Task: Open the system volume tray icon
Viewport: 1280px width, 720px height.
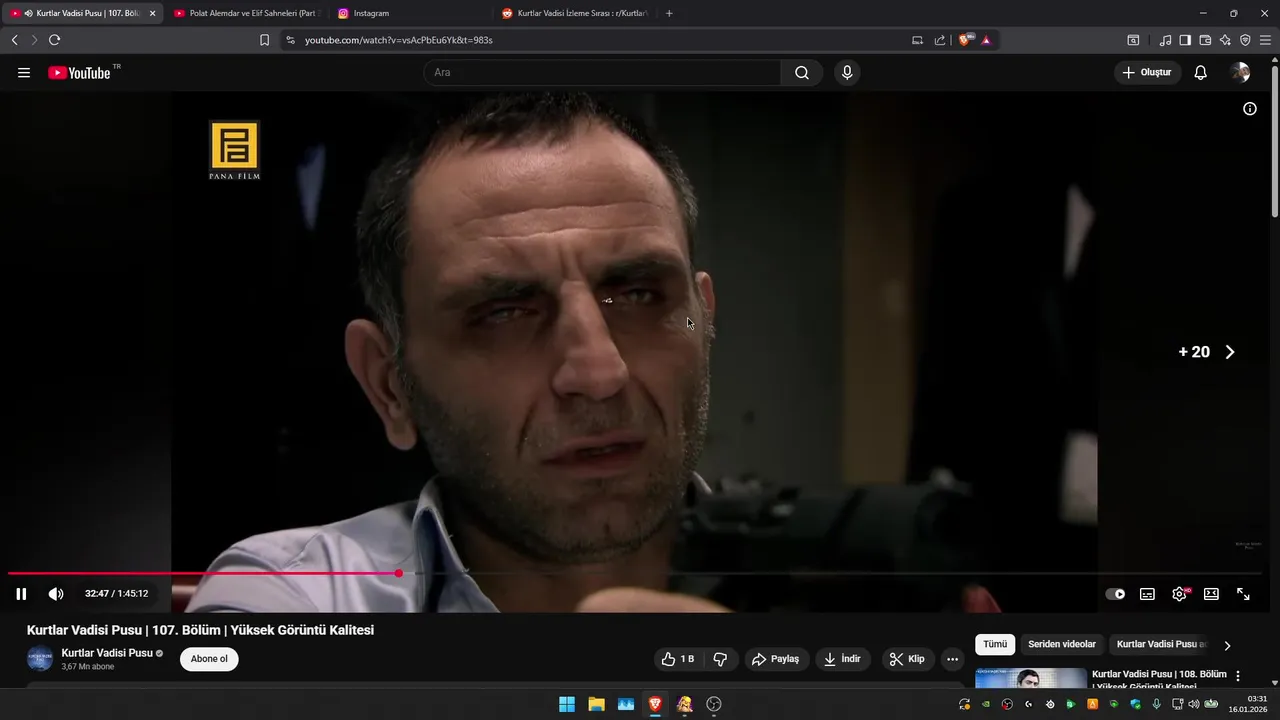Action: tap(1193, 704)
